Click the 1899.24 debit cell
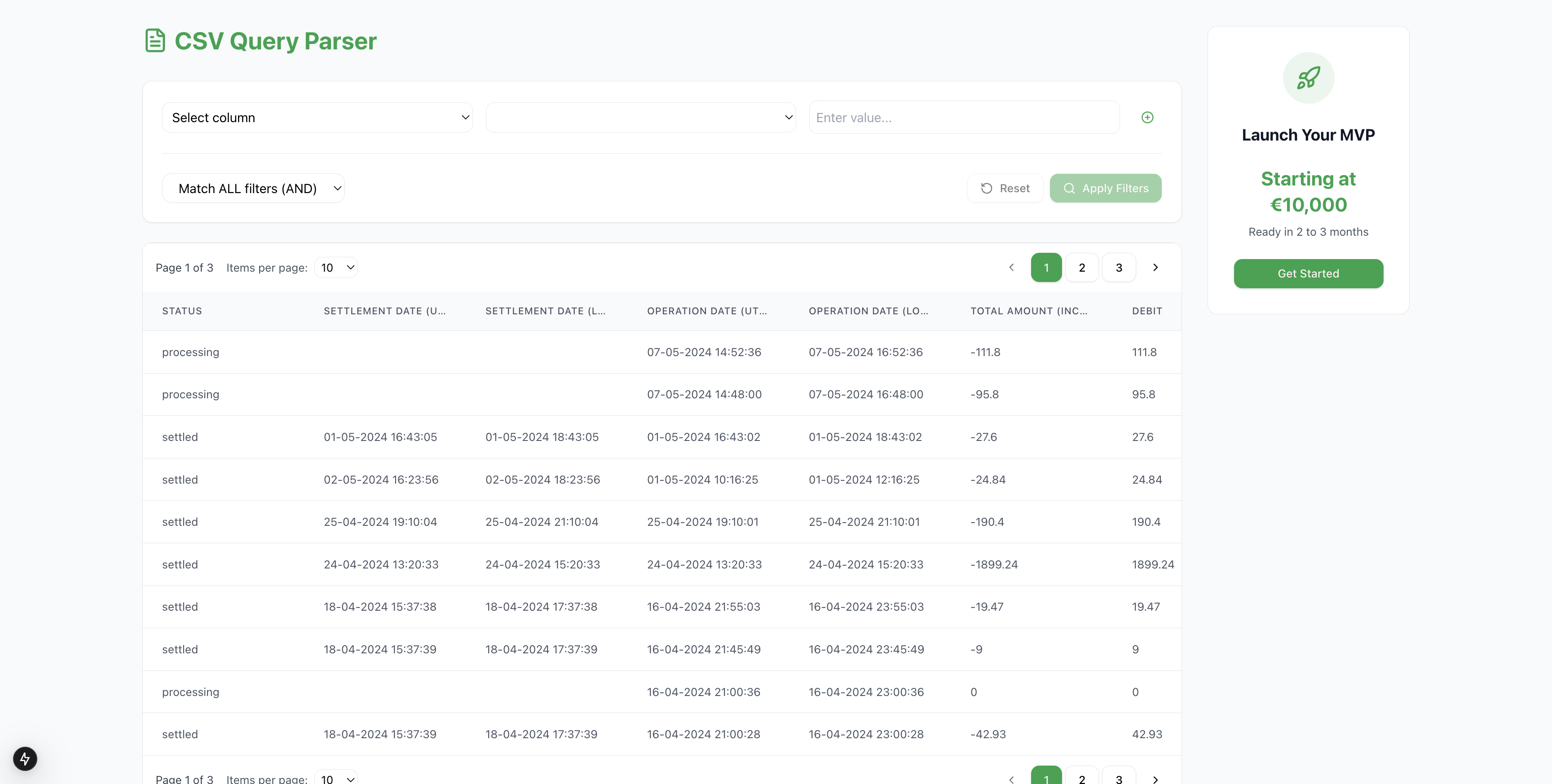Image resolution: width=1552 pixels, height=784 pixels. 1153,564
